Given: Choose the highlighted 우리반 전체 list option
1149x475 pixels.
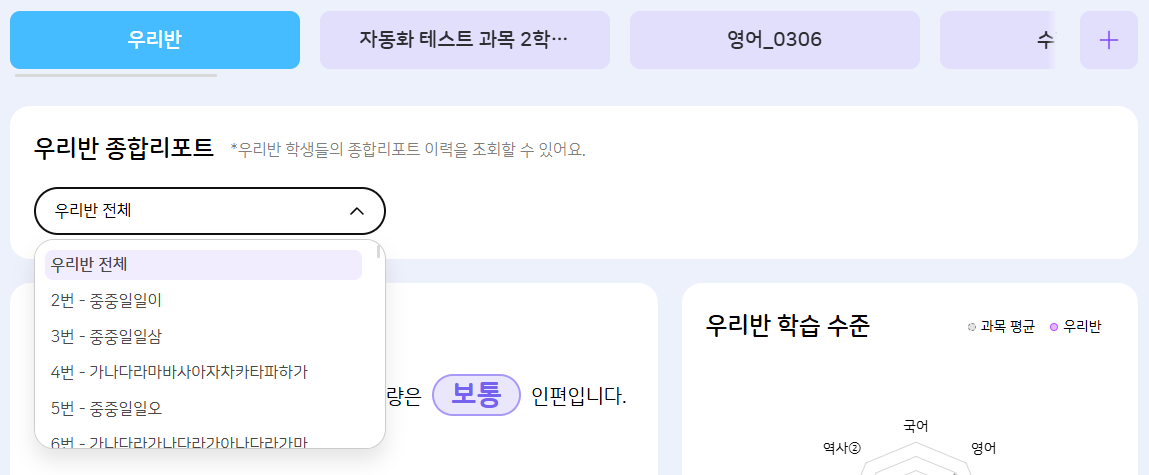Looking at the screenshot, I should pos(203,265).
